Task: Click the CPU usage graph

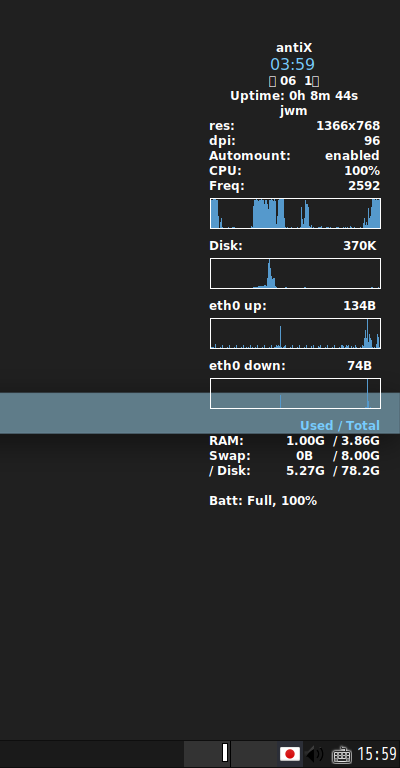Action: tap(295, 213)
